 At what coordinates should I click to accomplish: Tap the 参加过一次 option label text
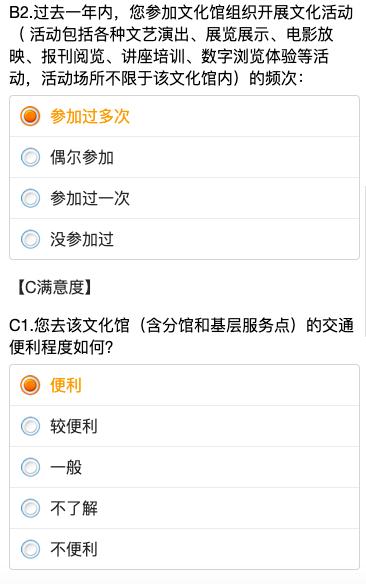pos(90,198)
